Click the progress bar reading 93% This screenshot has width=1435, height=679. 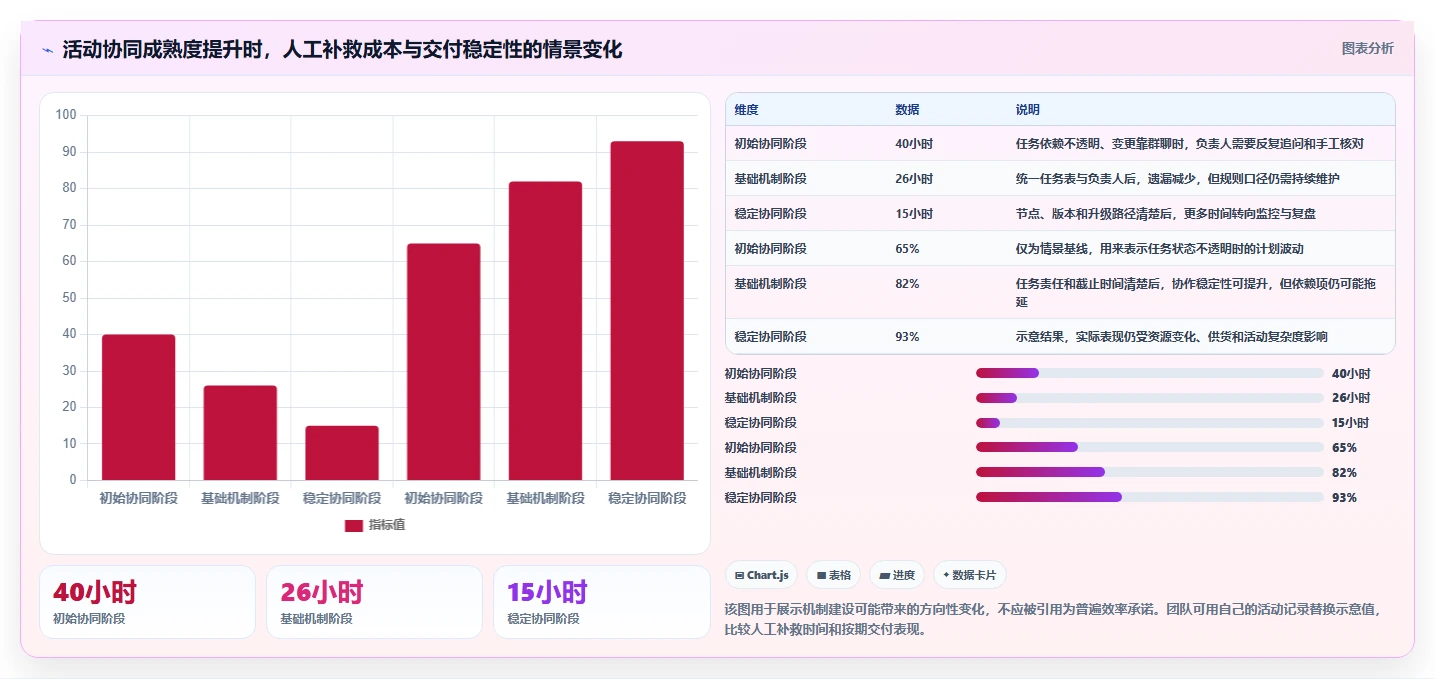tap(1149, 497)
